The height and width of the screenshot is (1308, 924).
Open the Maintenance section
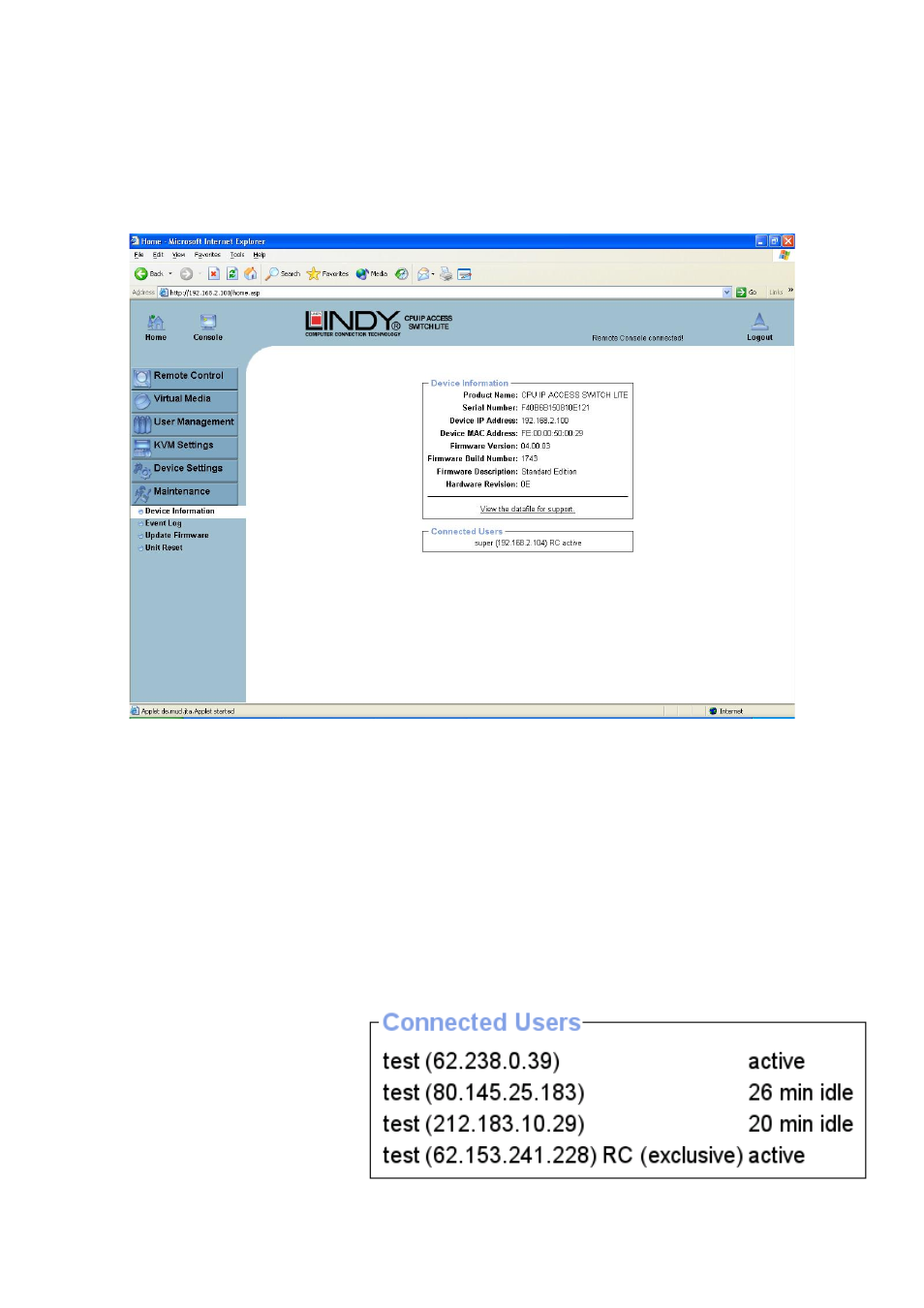(184, 492)
